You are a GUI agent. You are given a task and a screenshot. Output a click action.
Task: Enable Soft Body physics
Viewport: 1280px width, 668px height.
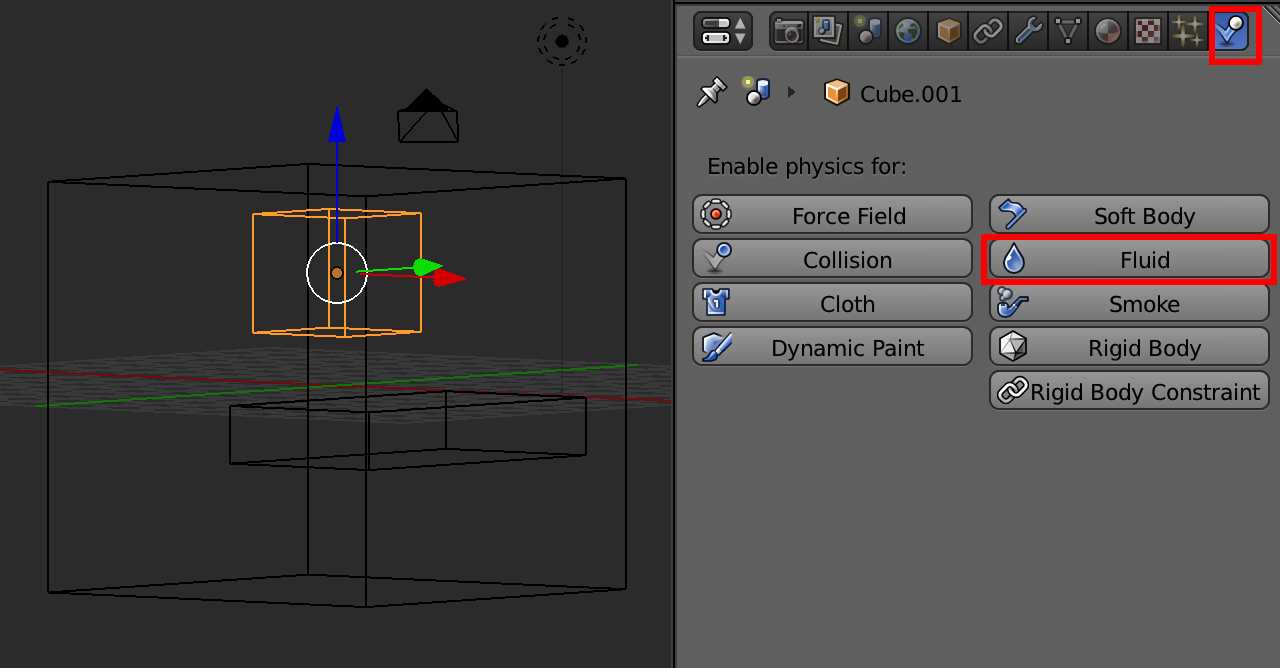1130,215
